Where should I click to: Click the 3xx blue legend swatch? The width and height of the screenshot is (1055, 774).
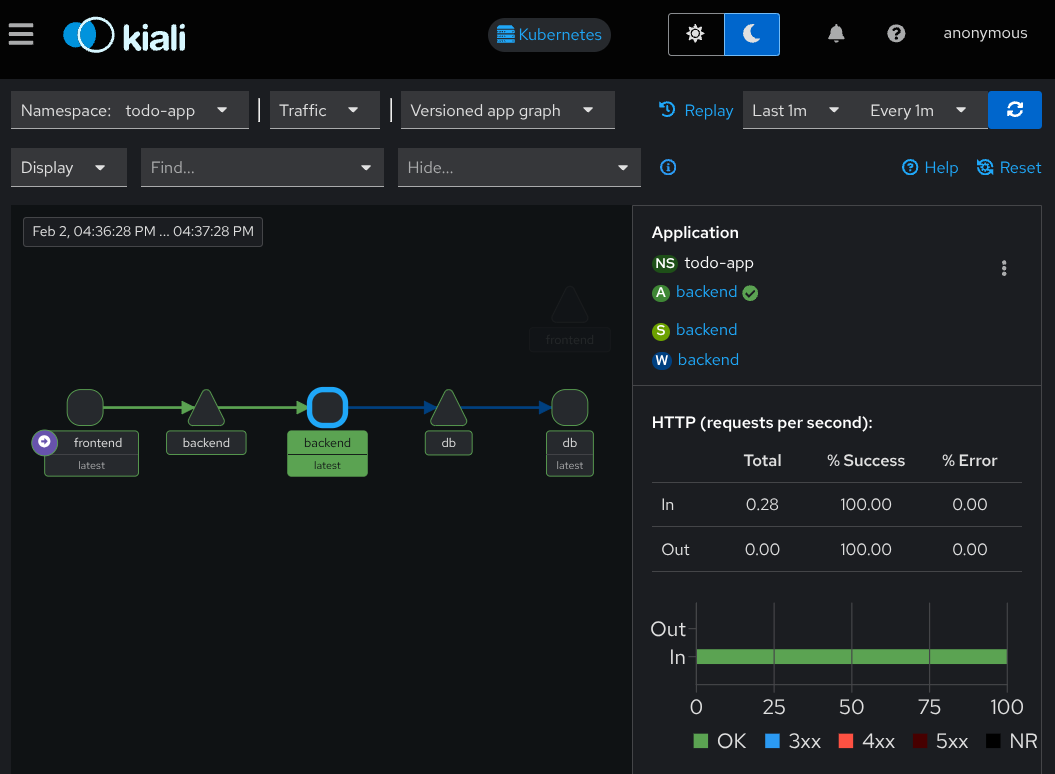pyautogui.click(x=772, y=741)
